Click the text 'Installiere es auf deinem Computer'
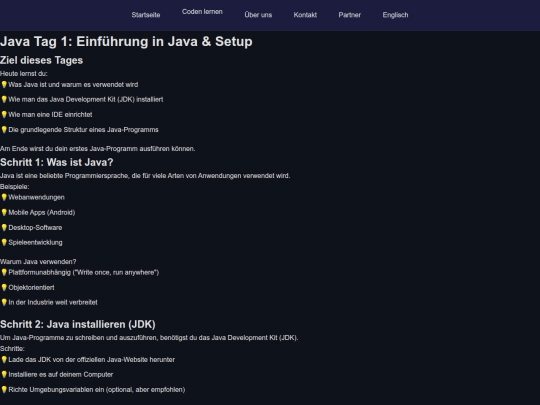 point(61,374)
